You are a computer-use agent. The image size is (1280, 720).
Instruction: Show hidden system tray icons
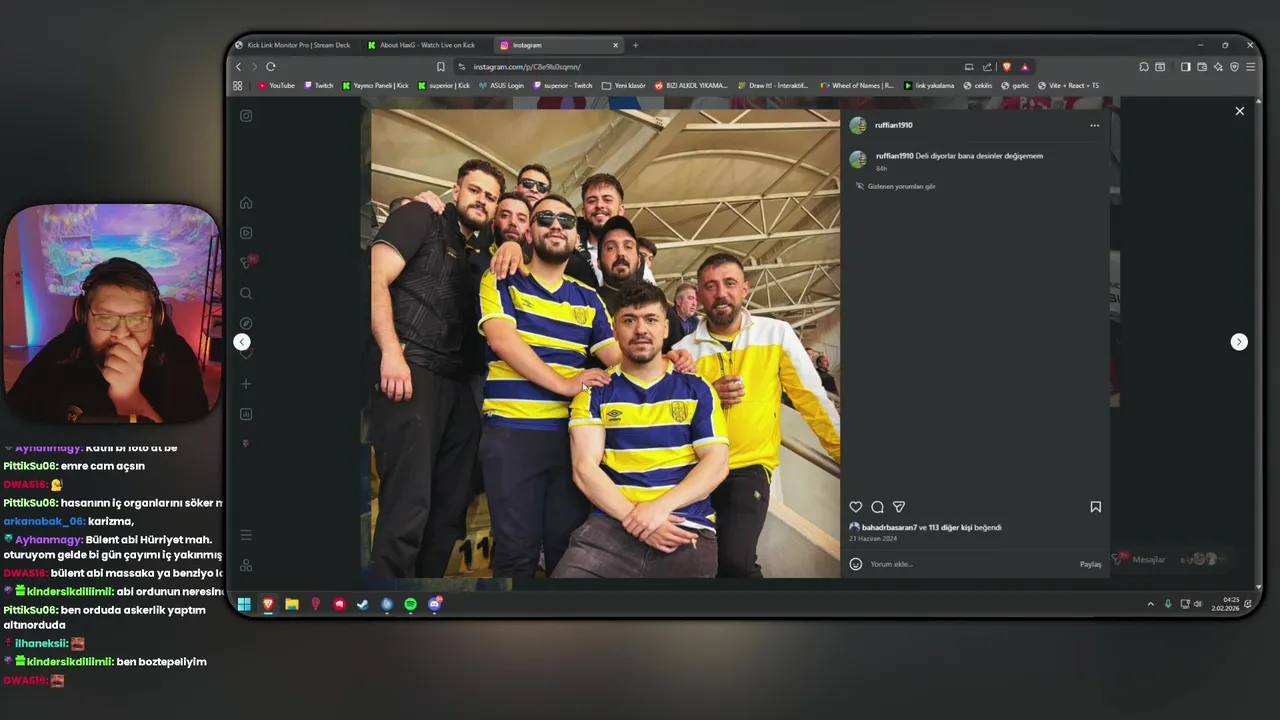click(x=1150, y=604)
